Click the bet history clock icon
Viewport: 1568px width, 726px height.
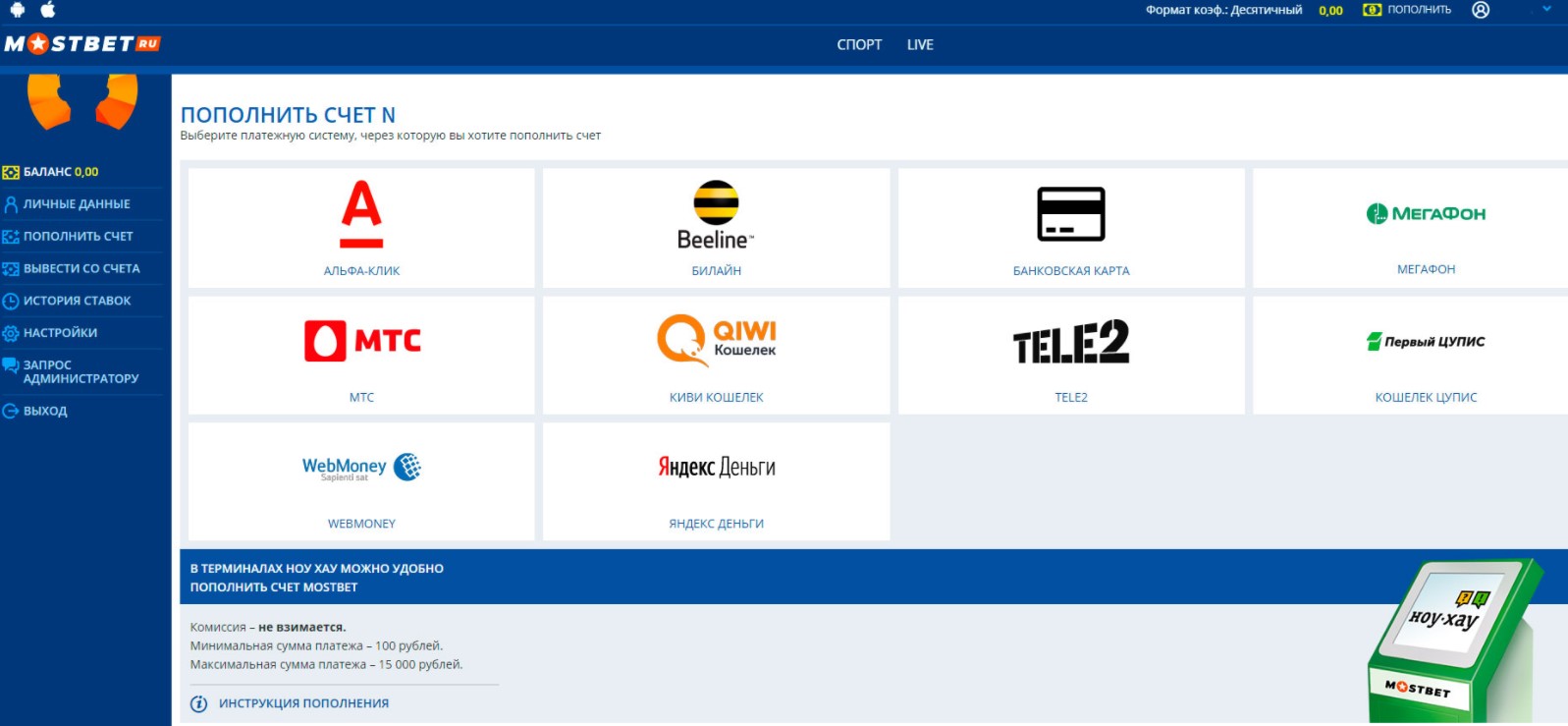11,301
